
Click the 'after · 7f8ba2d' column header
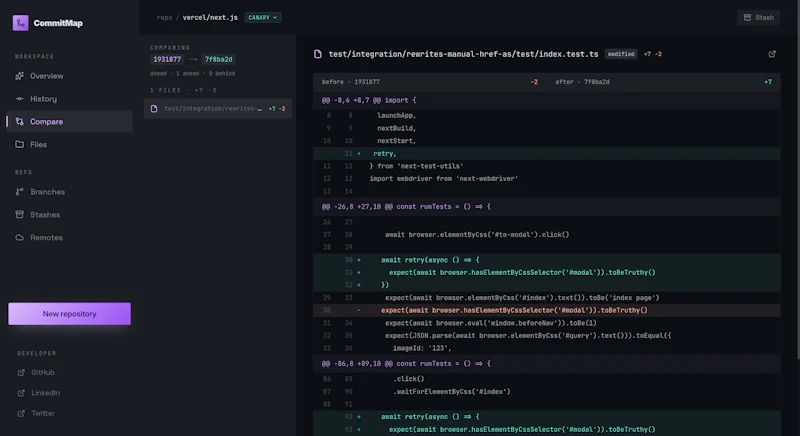coord(582,82)
